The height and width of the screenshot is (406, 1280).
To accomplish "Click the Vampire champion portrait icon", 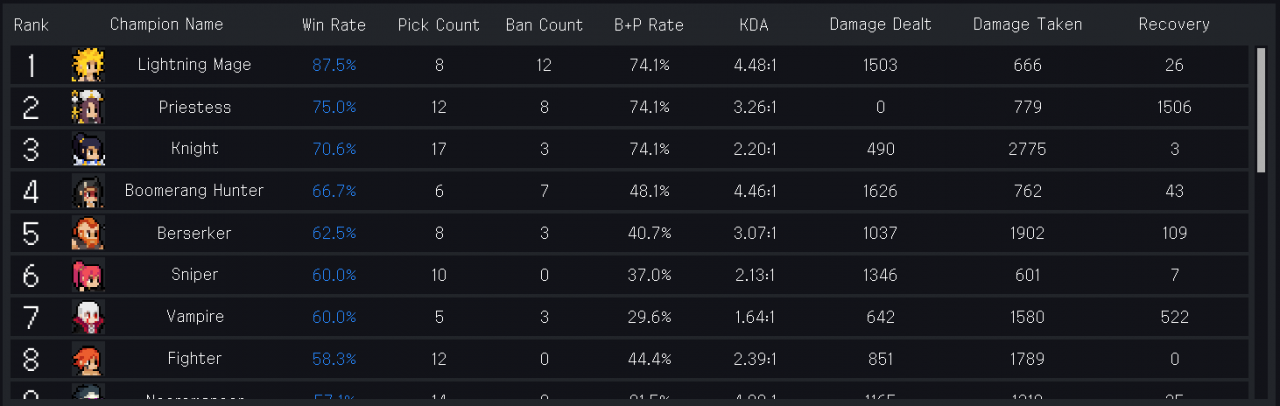I will (88, 317).
